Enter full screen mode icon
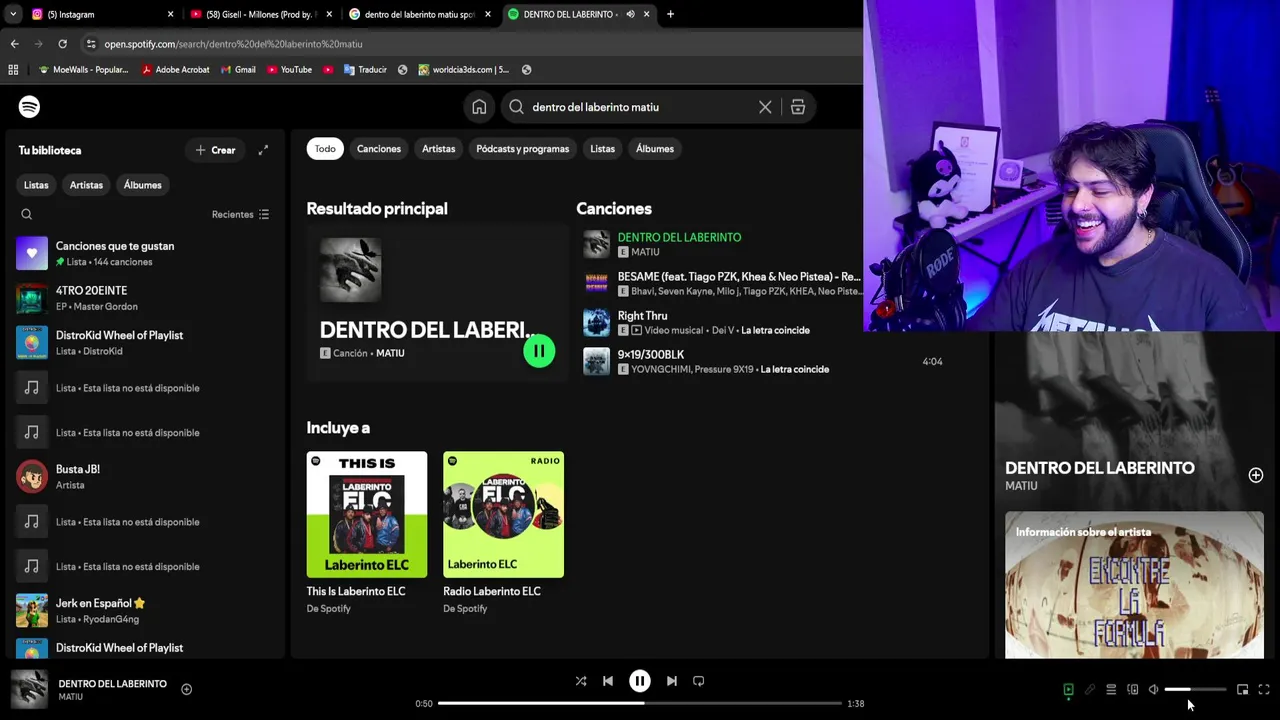Viewport: 1280px width, 720px height. [1264, 689]
